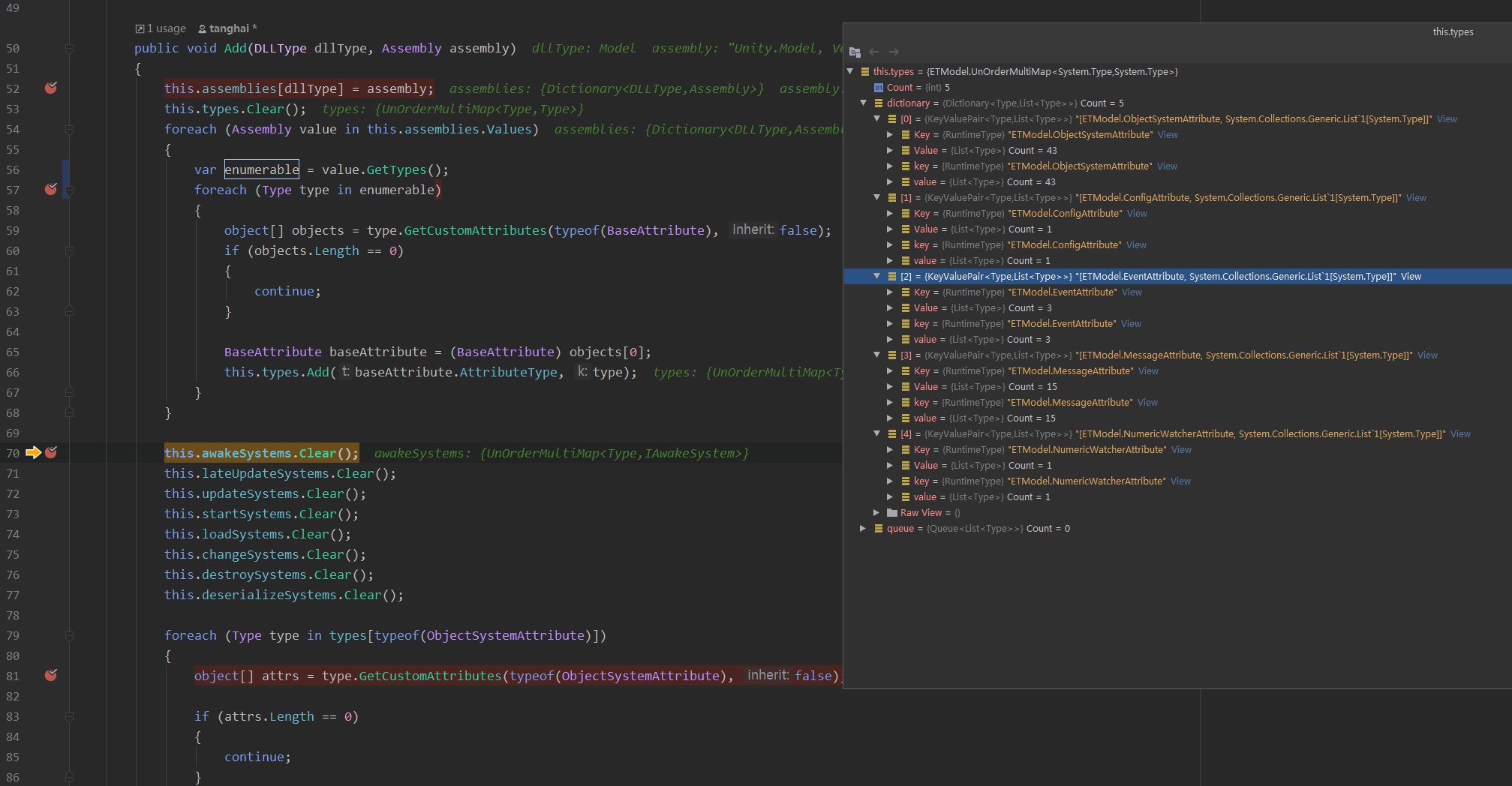Open View link beside Key ETModel.MessageAttribute
The height and width of the screenshot is (786, 1512).
(x=1148, y=370)
